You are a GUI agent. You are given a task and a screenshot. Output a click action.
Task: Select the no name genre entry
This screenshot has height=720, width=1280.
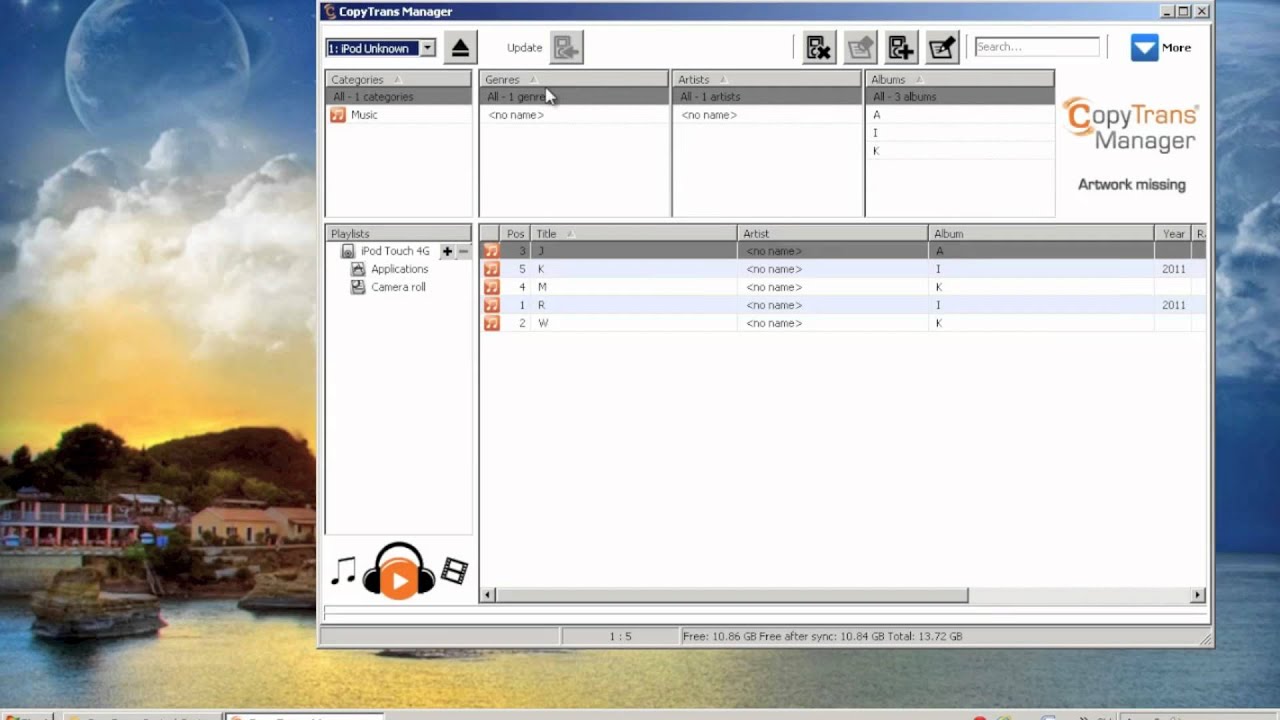tap(573, 115)
